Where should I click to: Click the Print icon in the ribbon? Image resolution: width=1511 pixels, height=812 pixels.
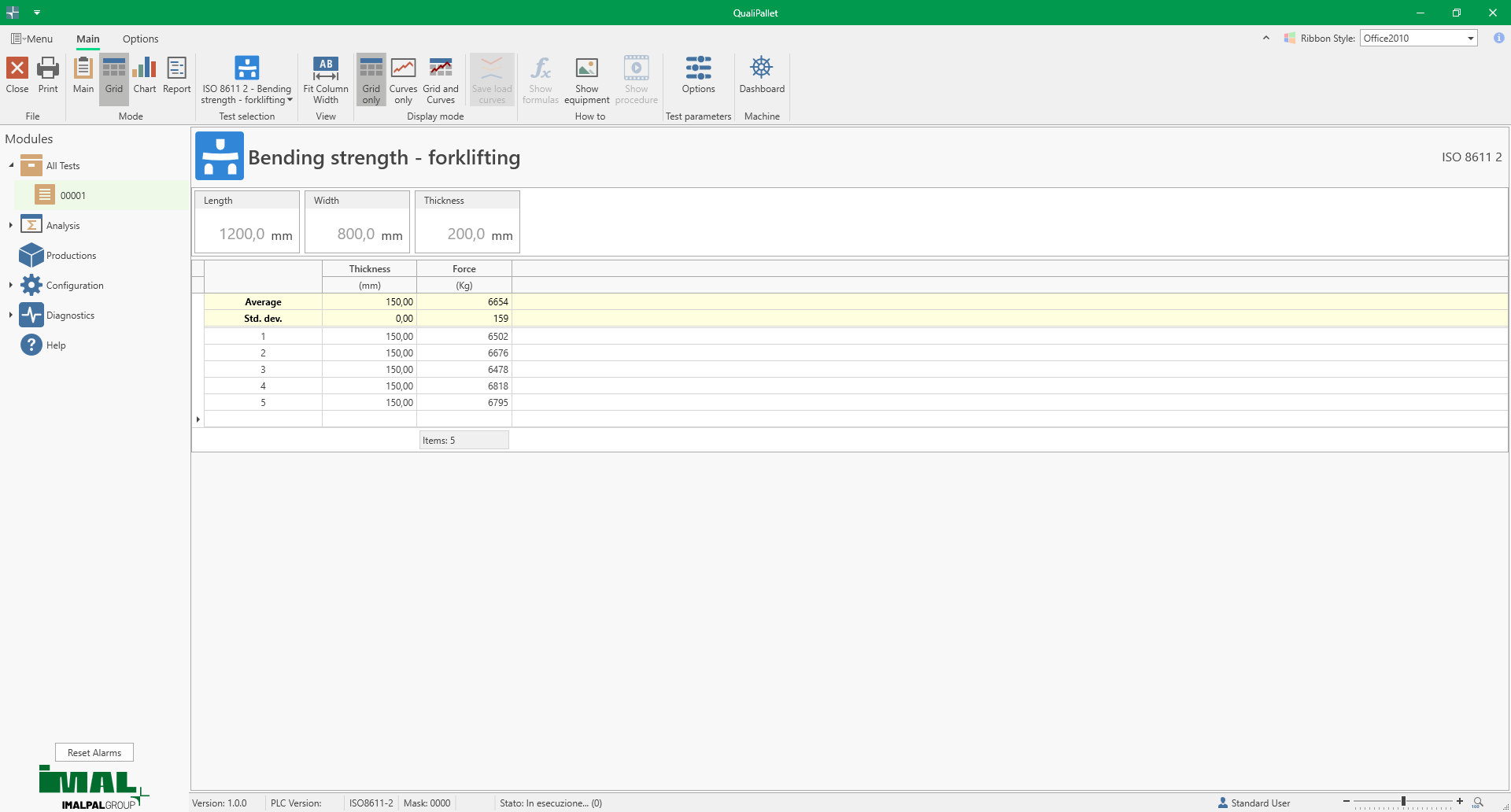pyautogui.click(x=48, y=76)
